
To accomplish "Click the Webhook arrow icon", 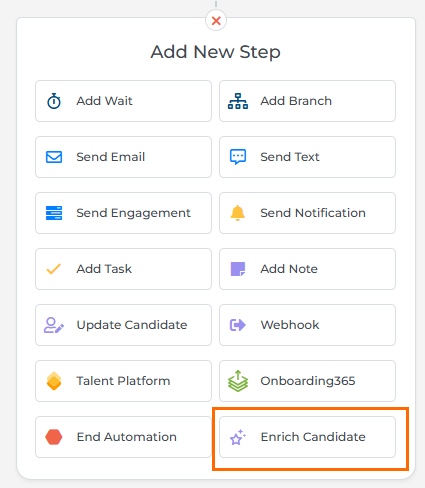I will [238, 325].
